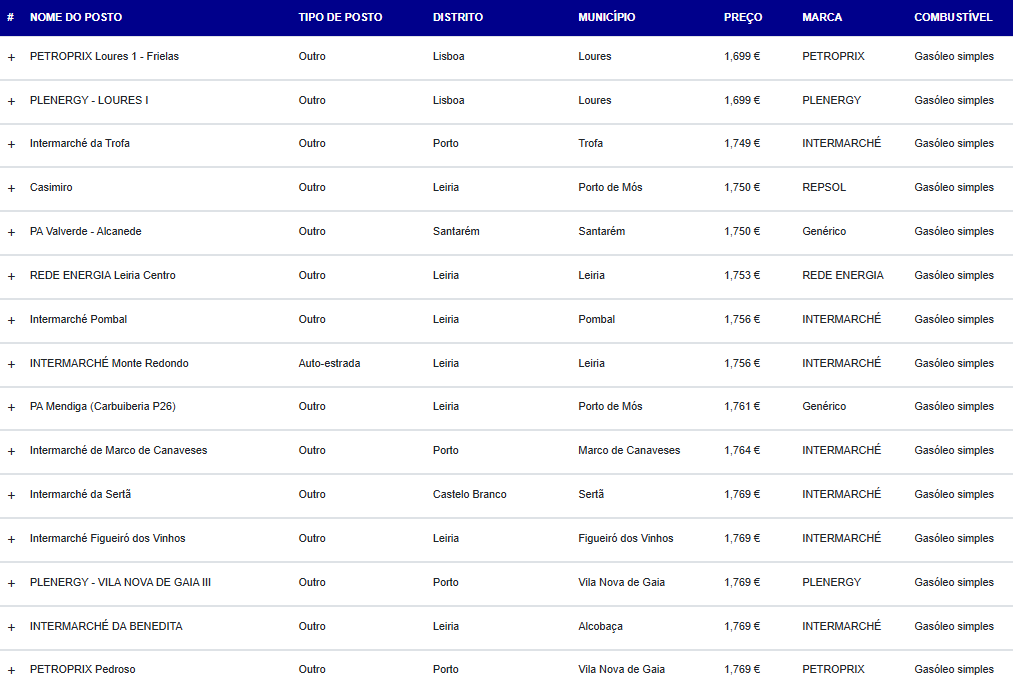Click the Auto-estrada station type cell
The height and width of the screenshot is (690, 1013).
pyautogui.click(x=329, y=363)
